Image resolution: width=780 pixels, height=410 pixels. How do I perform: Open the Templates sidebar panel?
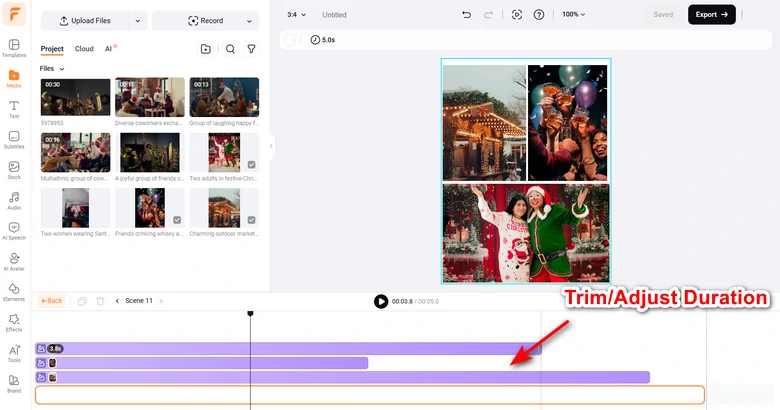pos(14,48)
